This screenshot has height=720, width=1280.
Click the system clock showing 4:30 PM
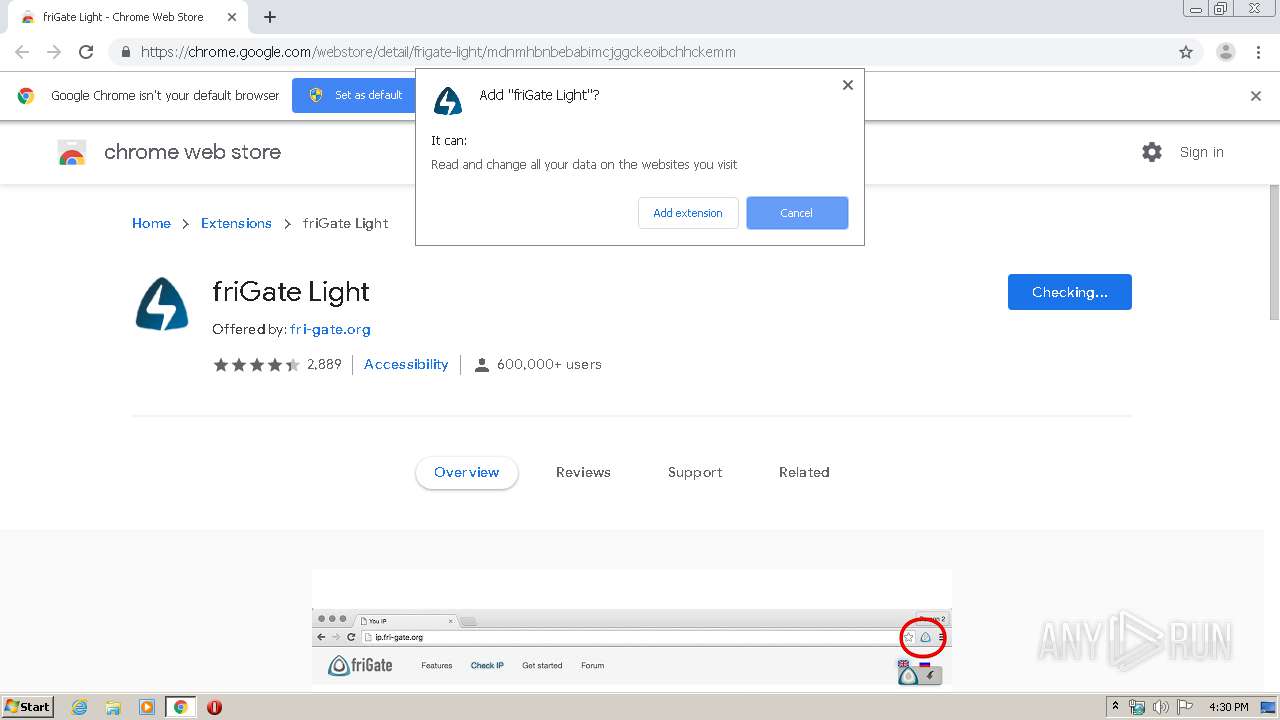point(1228,707)
